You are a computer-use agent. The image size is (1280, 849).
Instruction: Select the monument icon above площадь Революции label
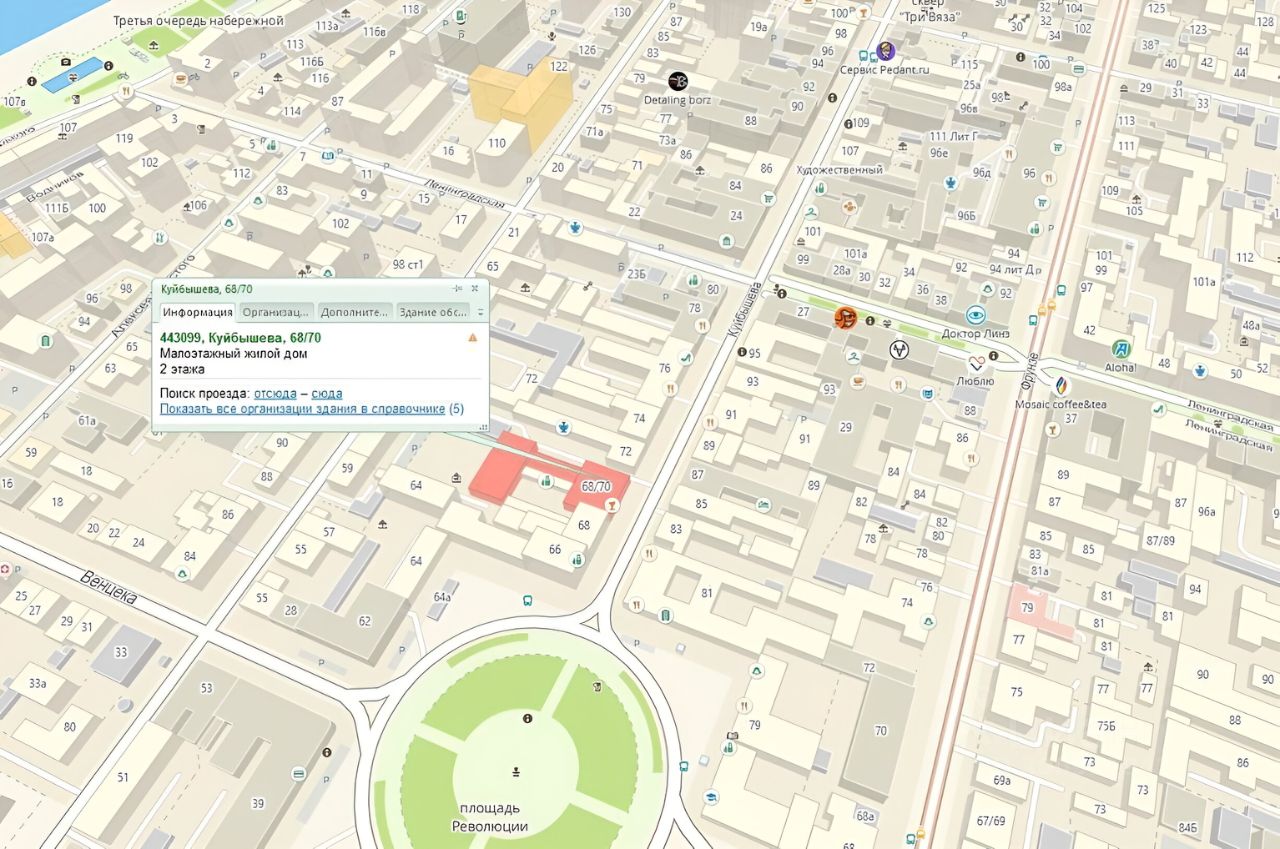point(516,771)
